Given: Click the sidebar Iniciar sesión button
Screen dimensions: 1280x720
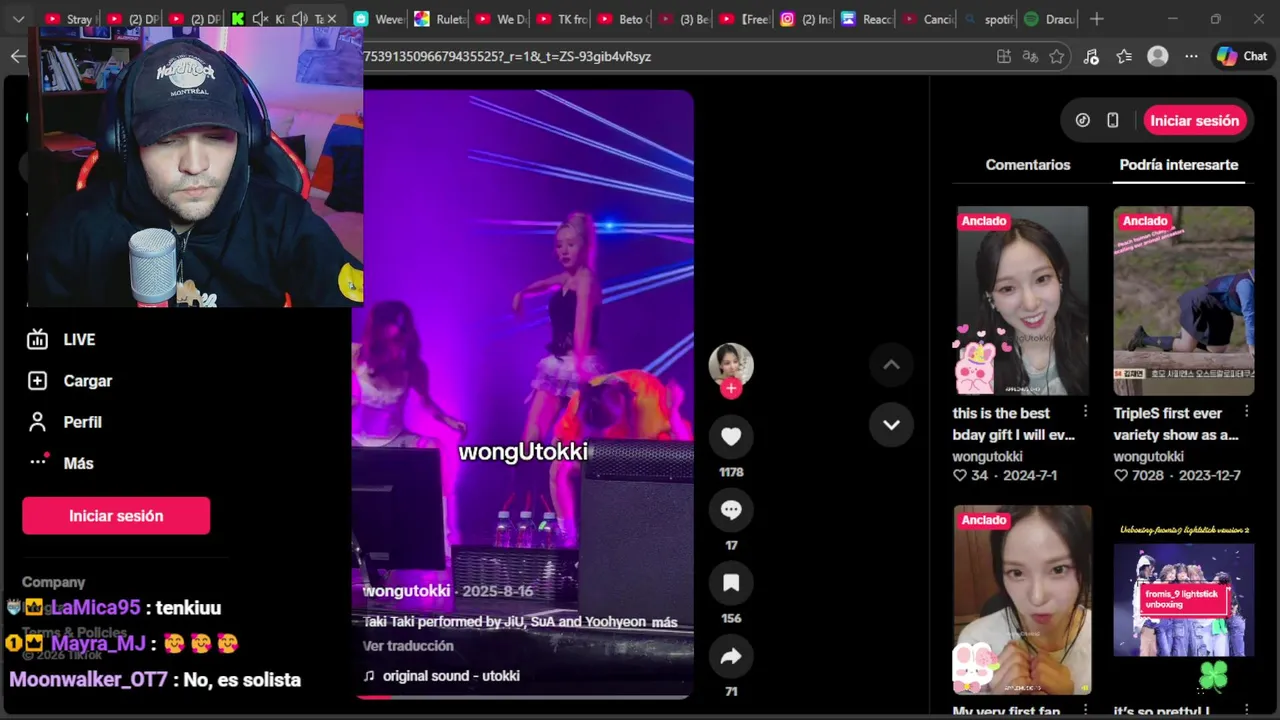Looking at the screenshot, I should (116, 516).
